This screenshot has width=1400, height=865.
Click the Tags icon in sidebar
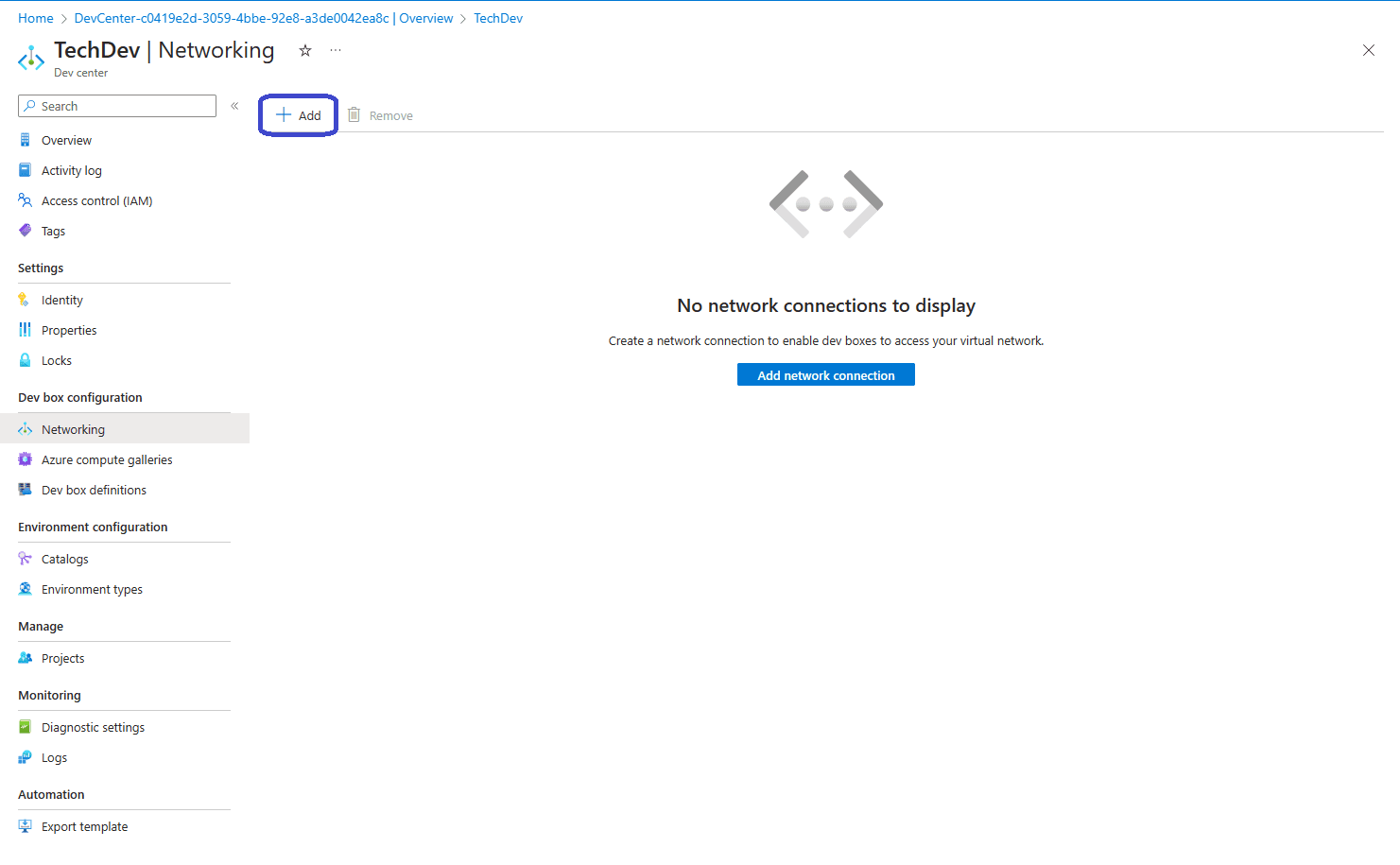pyautogui.click(x=26, y=231)
